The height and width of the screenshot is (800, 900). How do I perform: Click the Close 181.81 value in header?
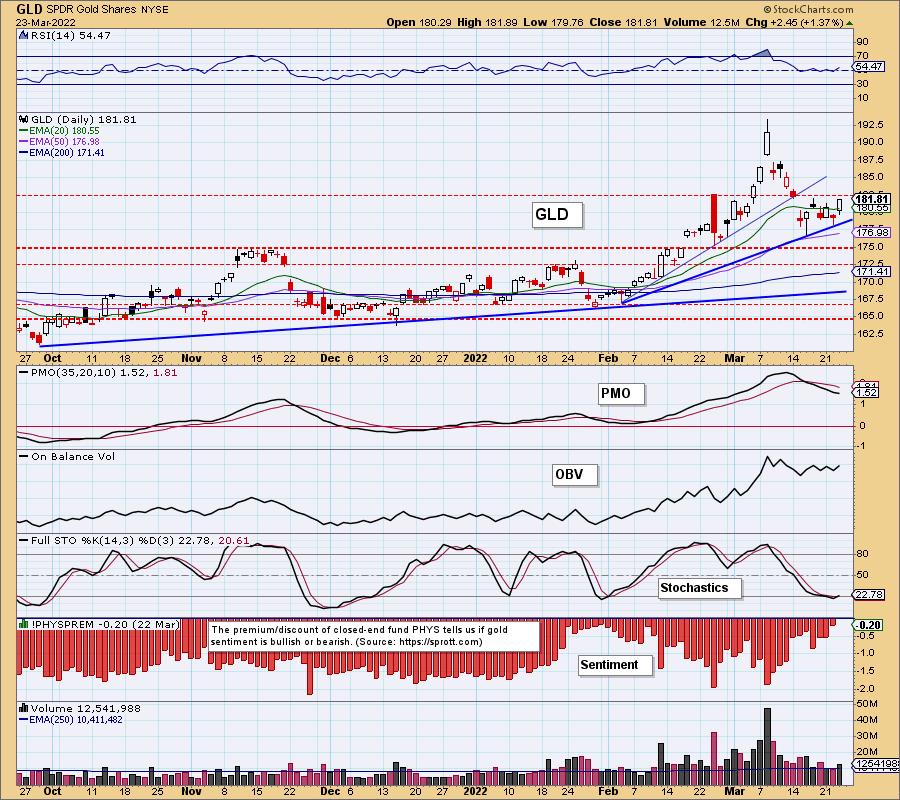coord(624,22)
